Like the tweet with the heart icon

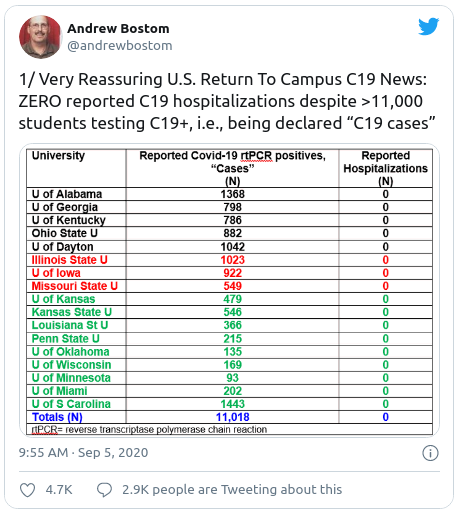point(27,490)
